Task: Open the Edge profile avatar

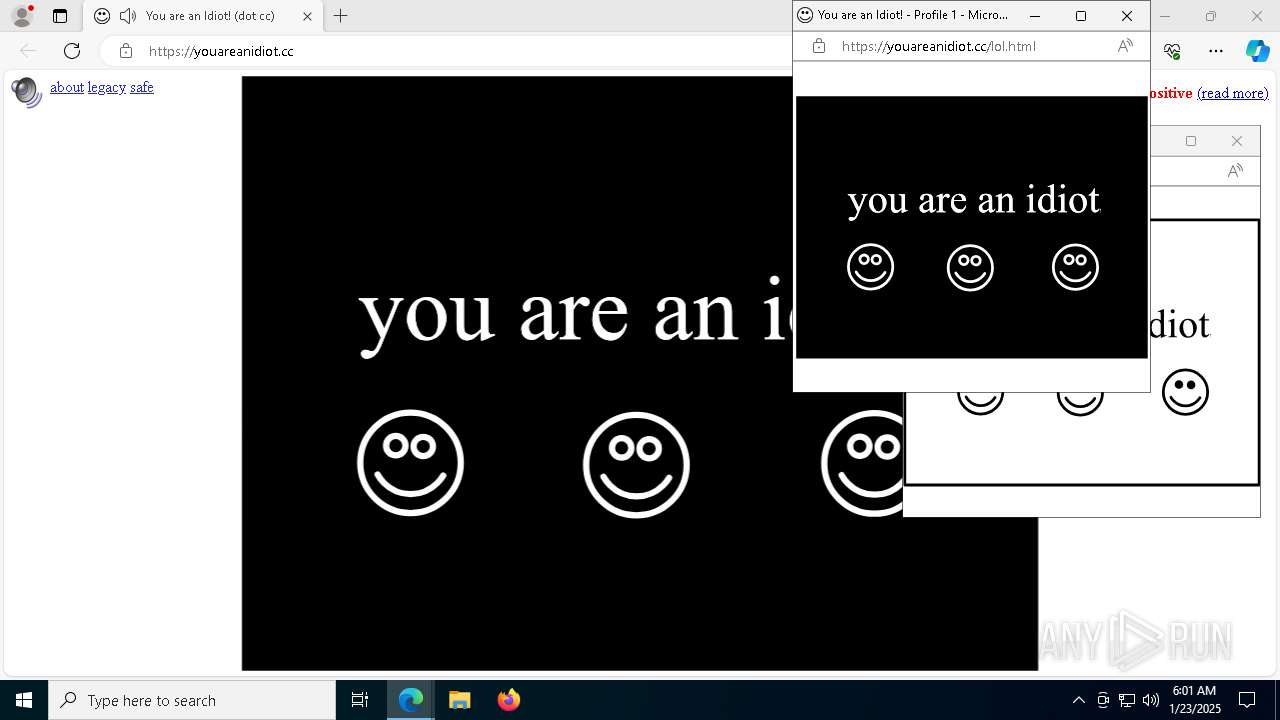Action: (22, 16)
